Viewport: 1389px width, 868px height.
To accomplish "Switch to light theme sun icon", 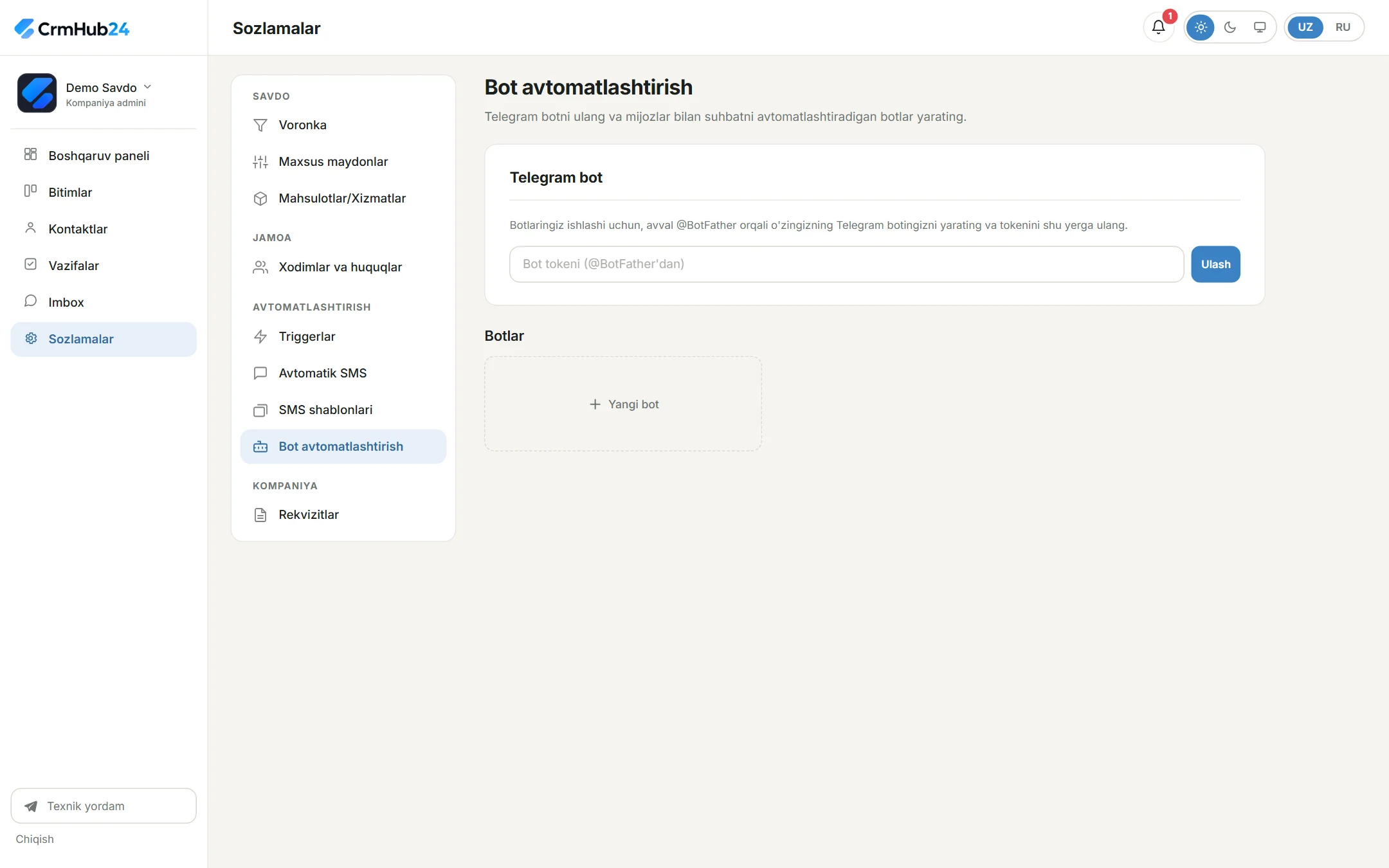I will [x=1201, y=27].
